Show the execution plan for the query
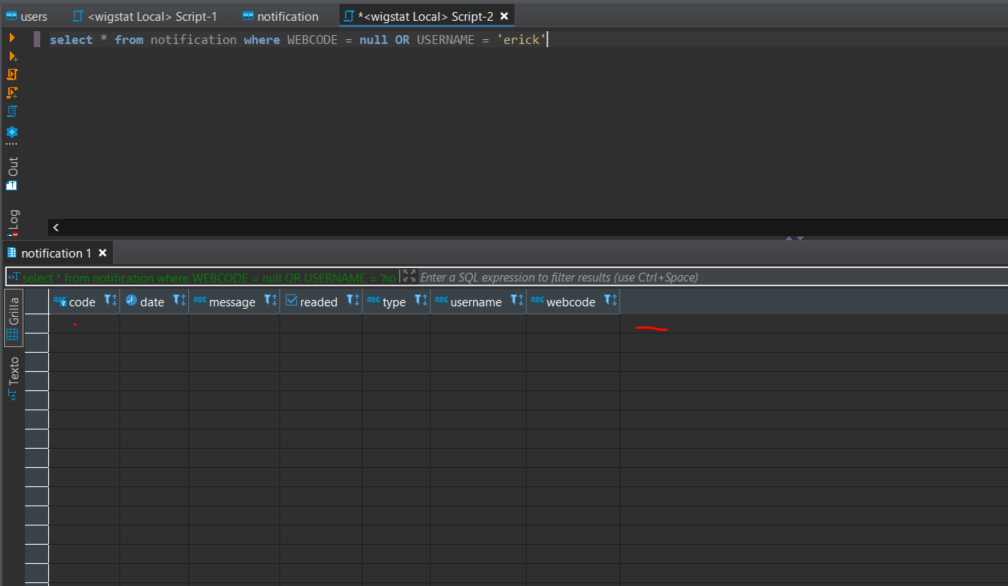 tap(12, 111)
